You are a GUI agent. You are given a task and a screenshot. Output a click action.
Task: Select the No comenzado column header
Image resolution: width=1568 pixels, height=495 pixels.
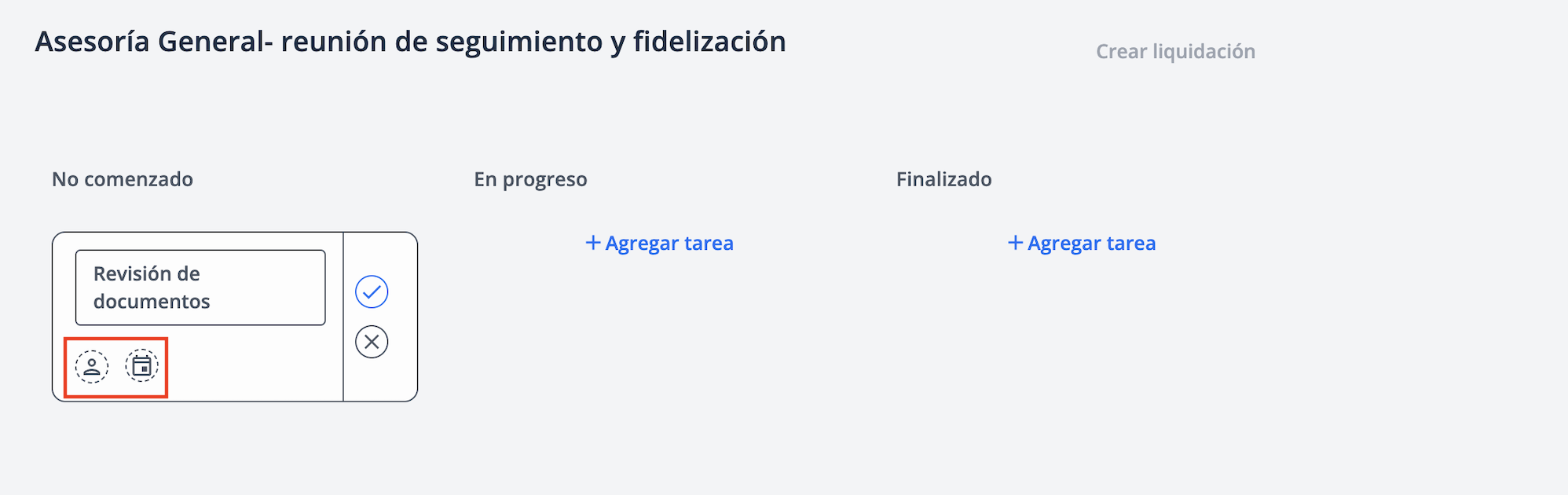point(123,179)
